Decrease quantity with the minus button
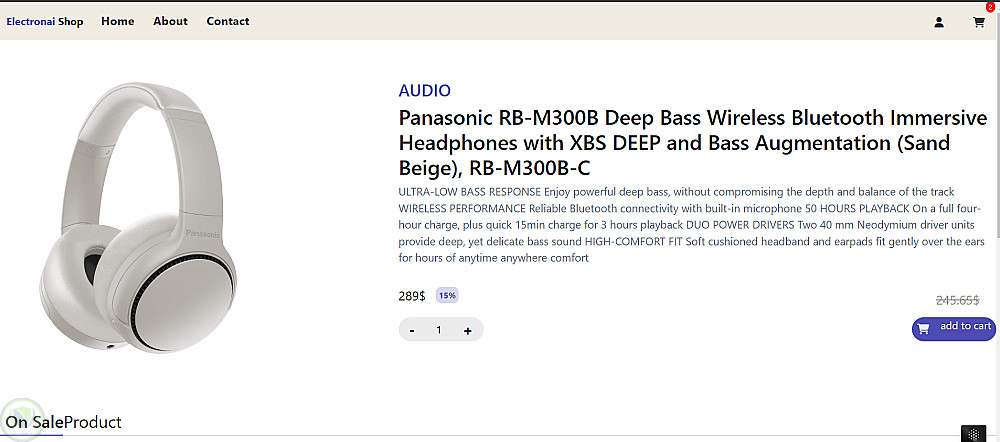Viewport: 1000px width, 442px height. pos(412,330)
